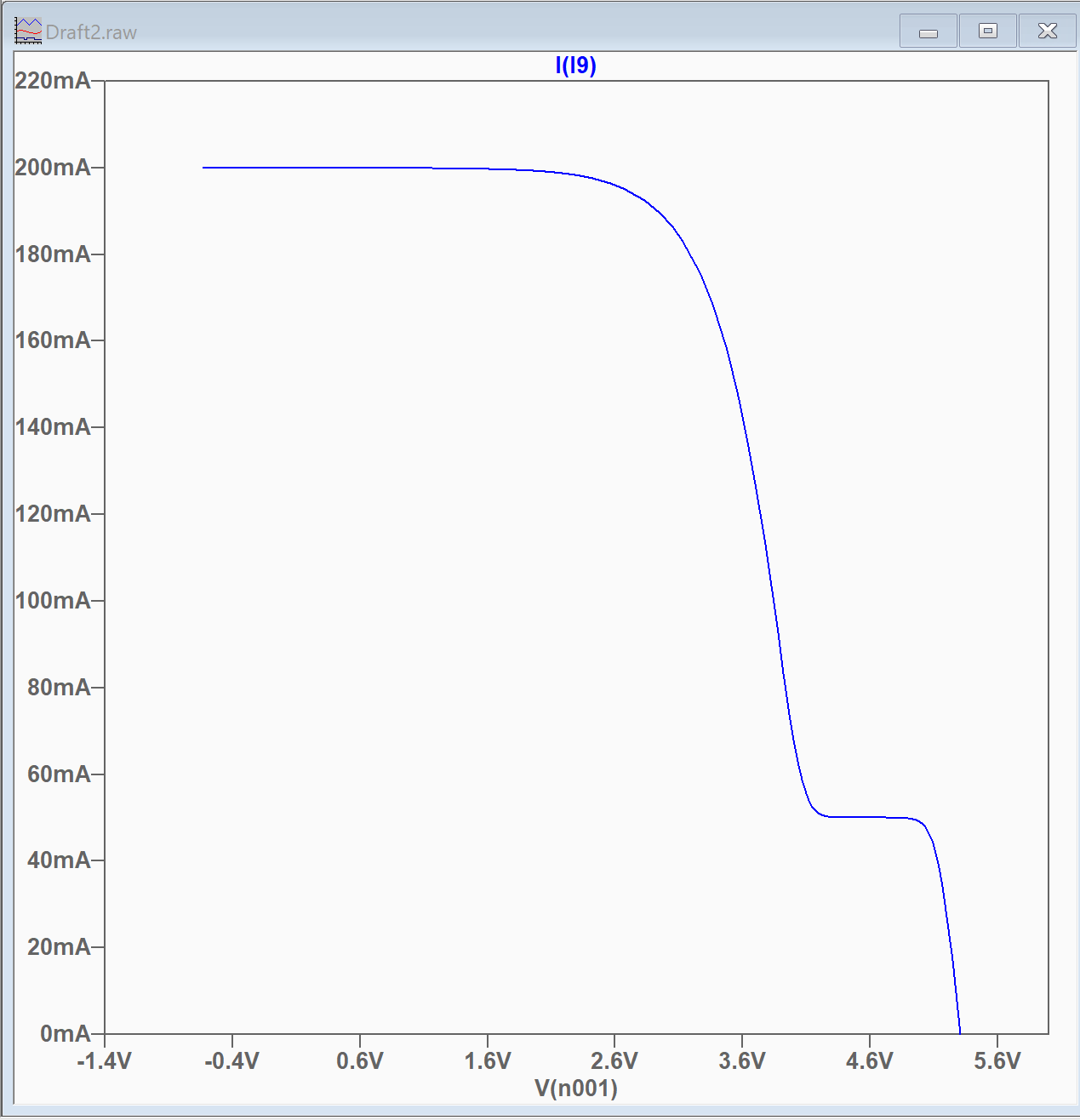Viewport: 1080px width, 1120px height.
Task: Click the 120mA vertical axis value
Action: [53, 514]
